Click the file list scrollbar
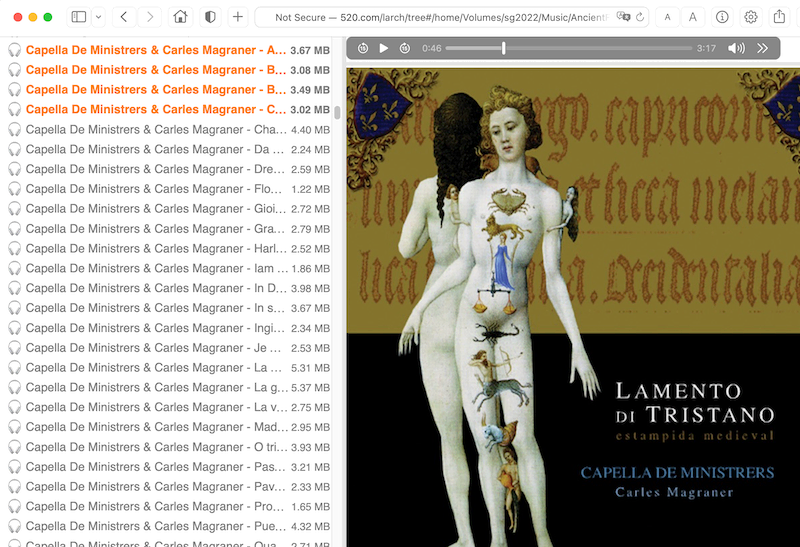800x547 pixels. click(x=337, y=112)
